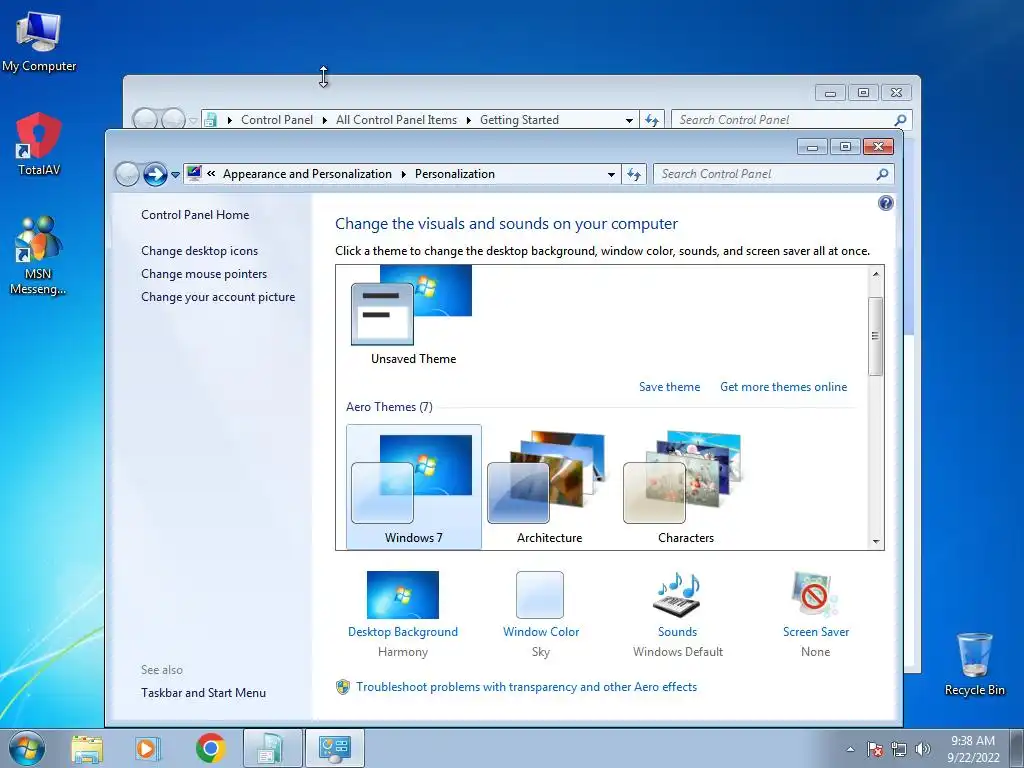Launch Windows Media Player from the taskbar

click(148, 749)
